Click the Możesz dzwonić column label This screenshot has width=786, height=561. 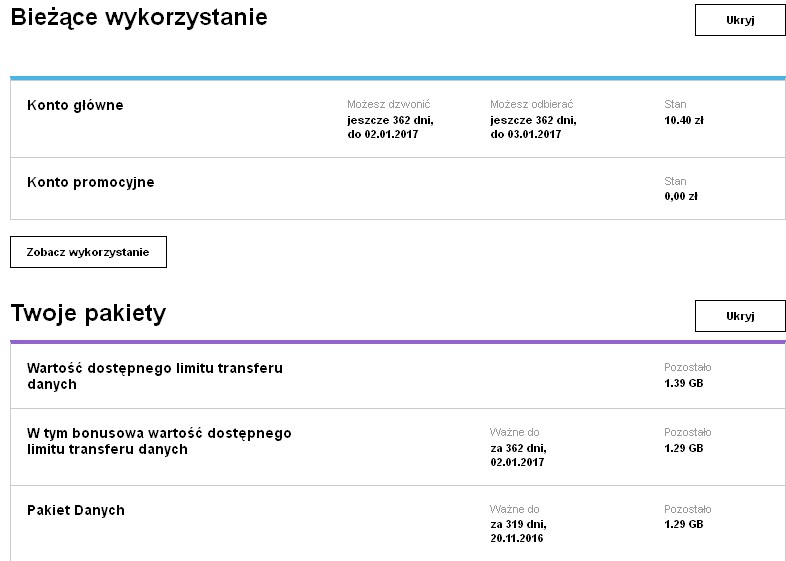click(389, 104)
